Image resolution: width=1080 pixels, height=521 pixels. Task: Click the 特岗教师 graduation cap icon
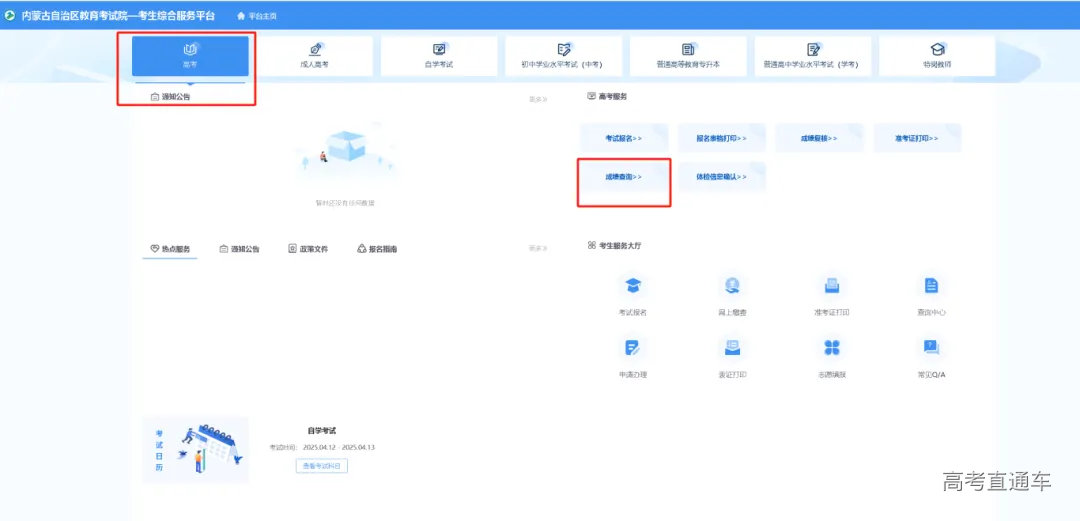[937, 50]
